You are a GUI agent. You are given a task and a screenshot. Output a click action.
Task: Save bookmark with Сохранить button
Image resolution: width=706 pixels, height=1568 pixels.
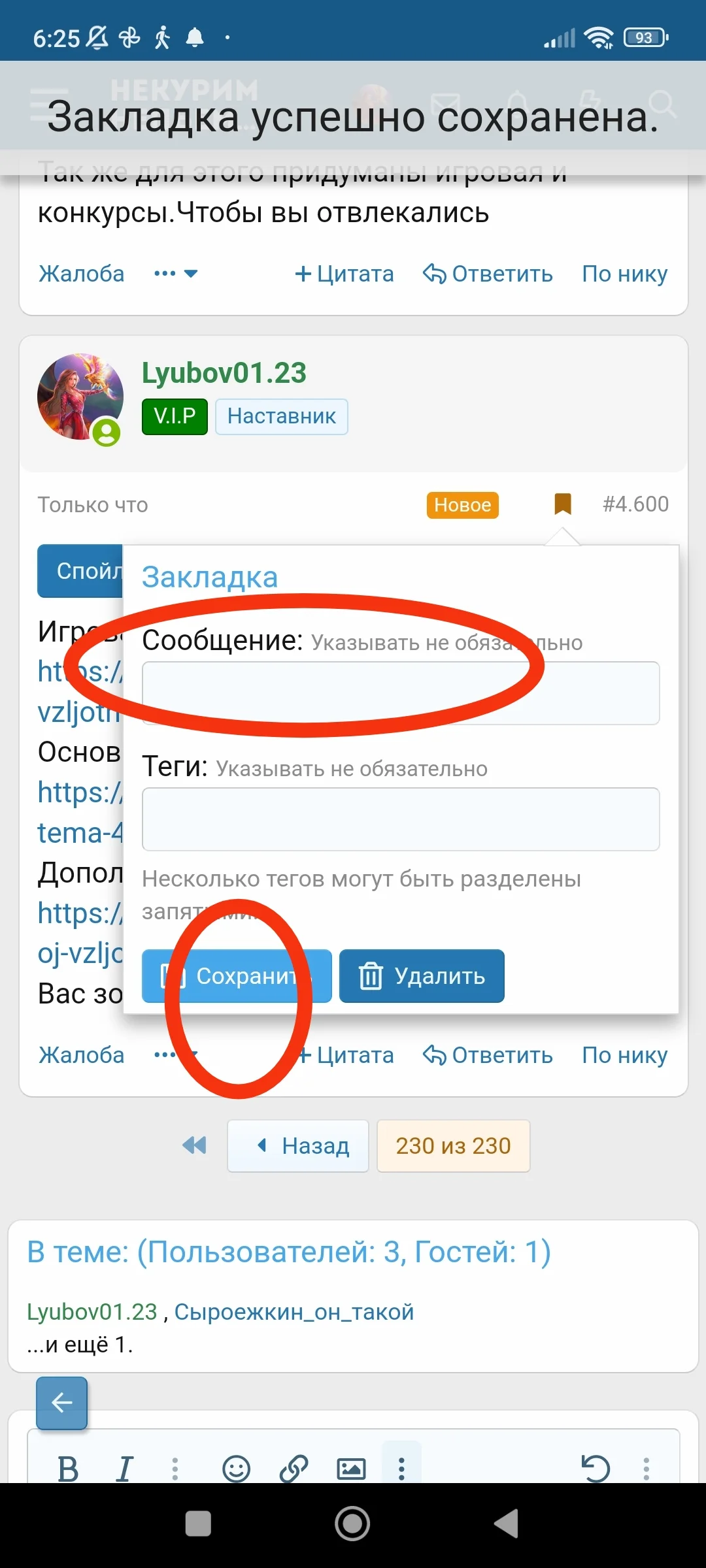pyautogui.click(x=237, y=976)
